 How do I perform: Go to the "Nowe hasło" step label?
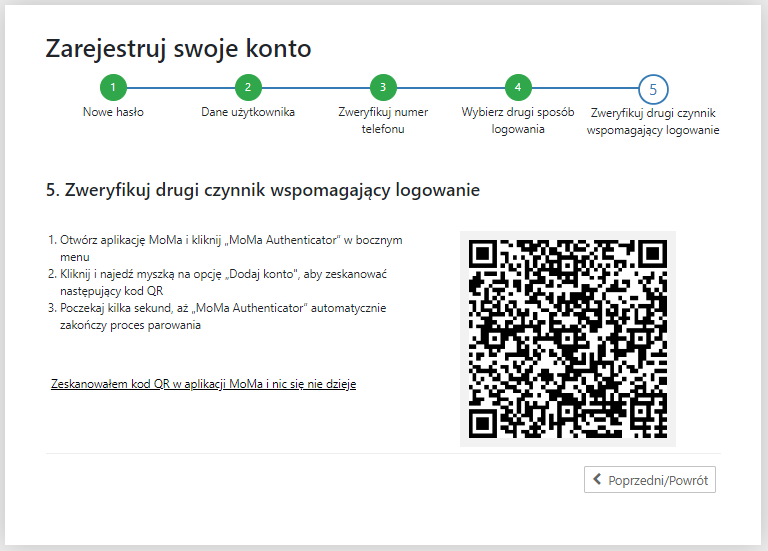(x=113, y=112)
